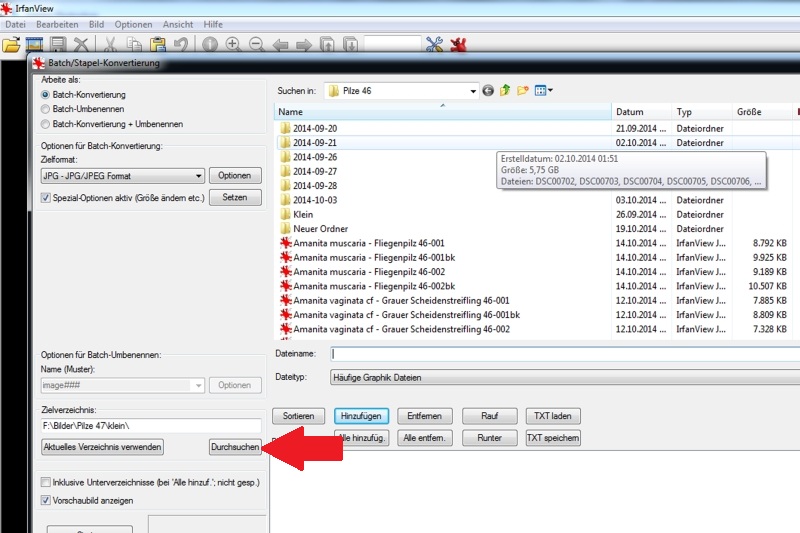Open the Bild menu
The width and height of the screenshot is (800, 533).
coord(96,23)
